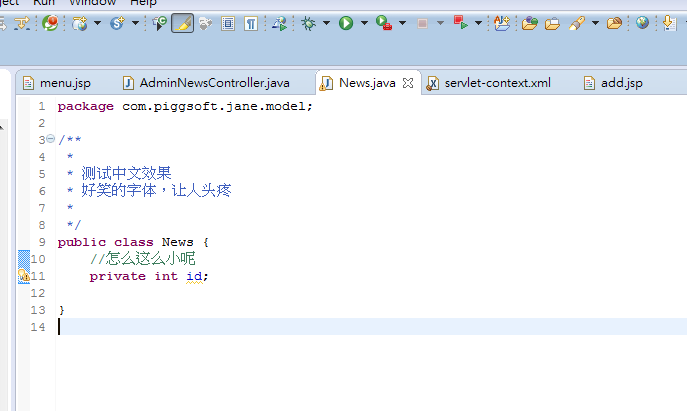This screenshot has height=411, width=687.
Task: Toggle Mark Occurrences highlighter
Action: click(x=182, y=23)
